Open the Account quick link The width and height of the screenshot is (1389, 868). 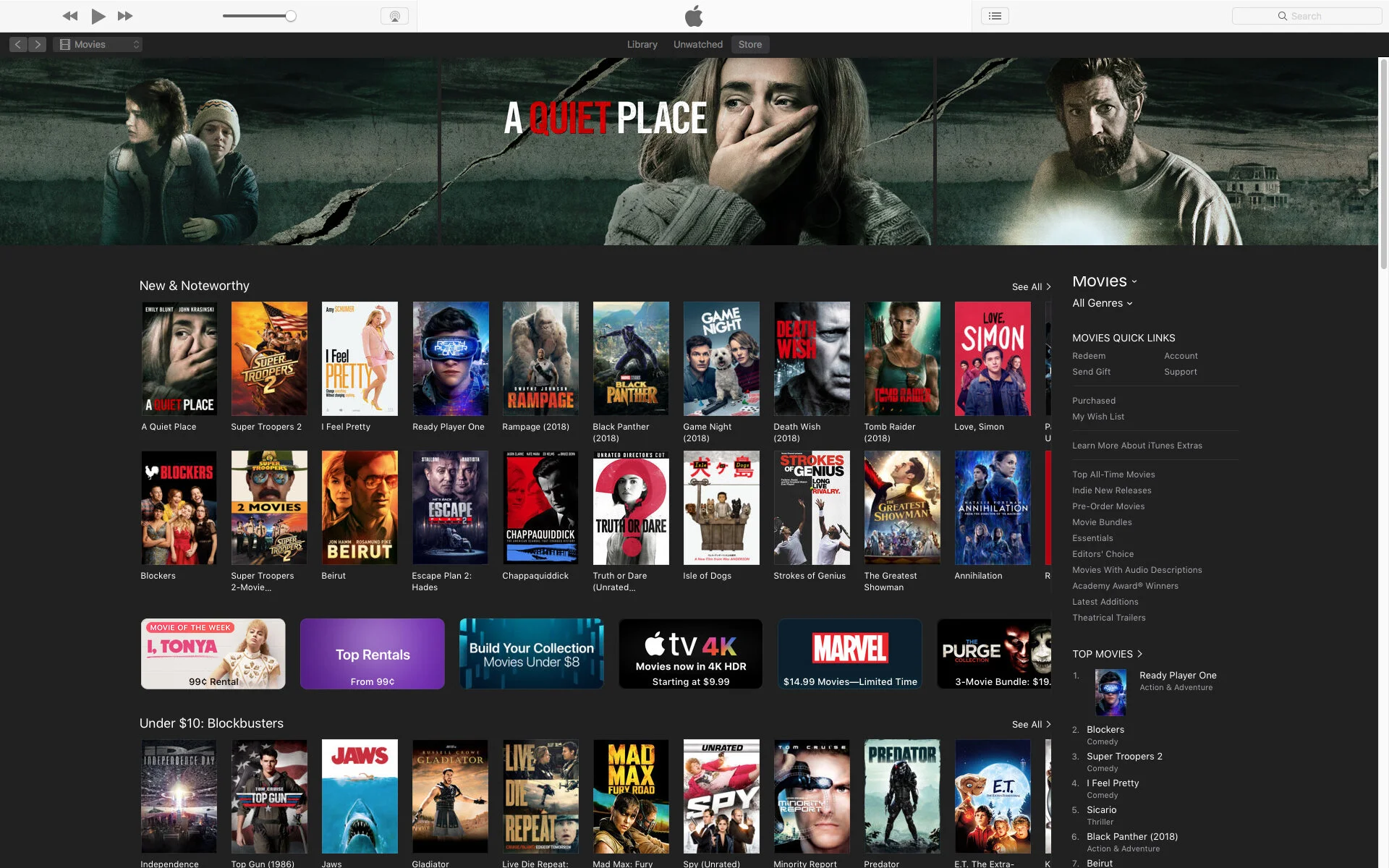click(1181, 356)
